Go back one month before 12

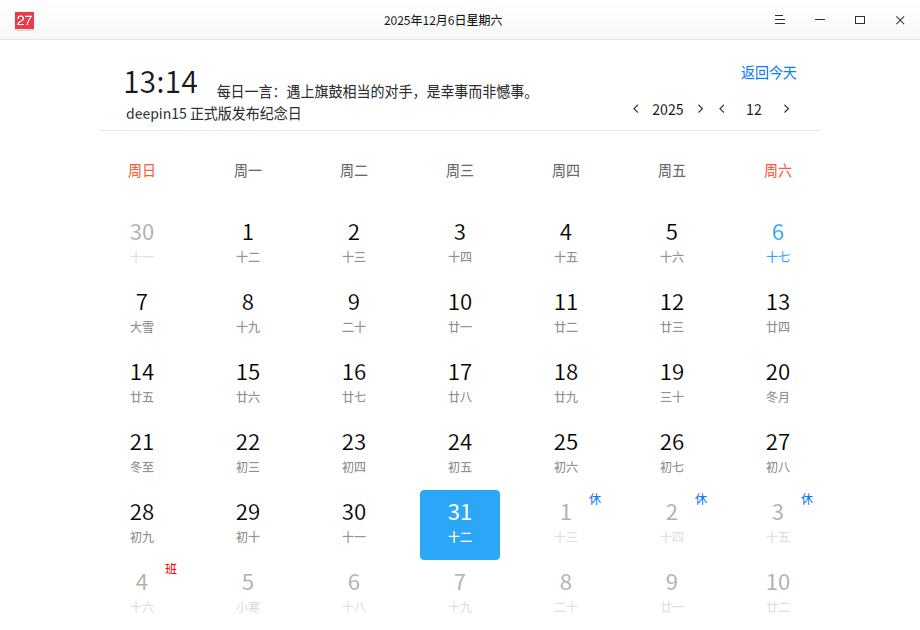tap(722, 109)
